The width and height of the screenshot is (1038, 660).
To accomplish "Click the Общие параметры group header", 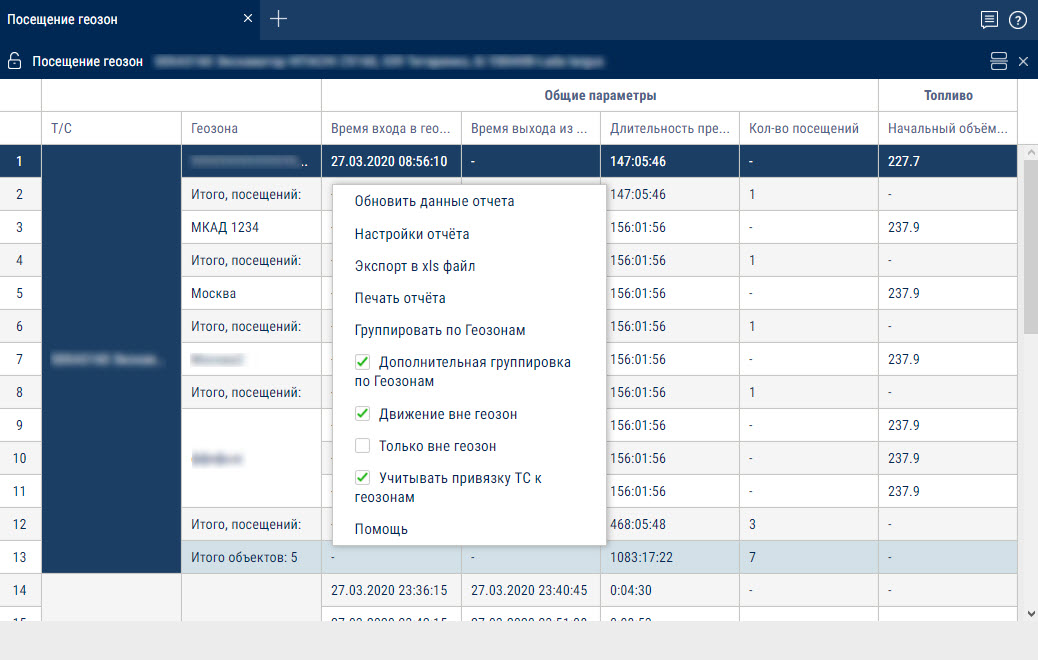I will [600, 95].
